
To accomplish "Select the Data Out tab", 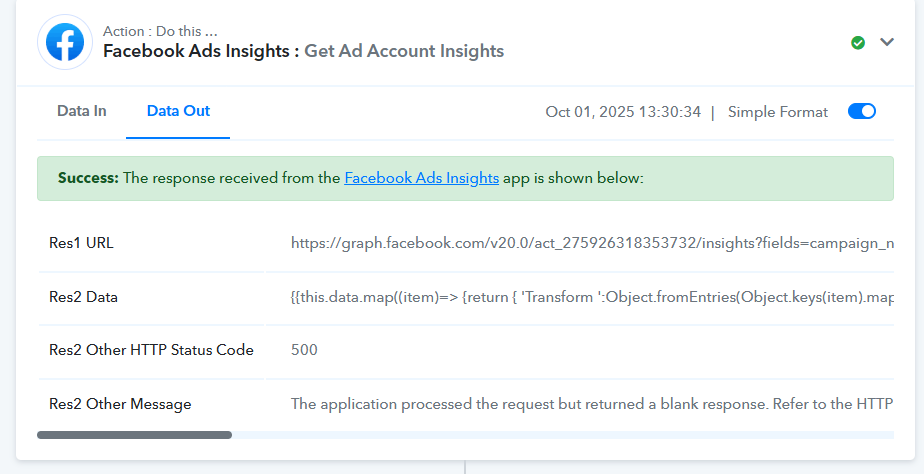I will click(x=178, y=111).
